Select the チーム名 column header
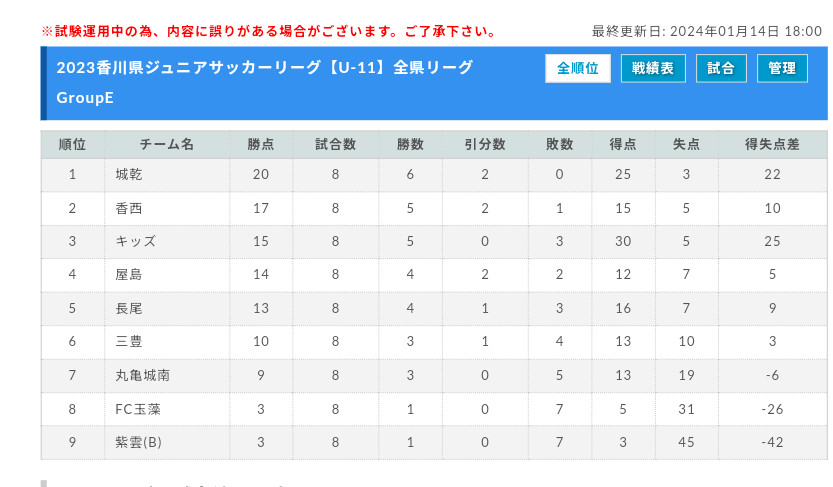Viewport: 833px width, 487px height. point(167,144)
